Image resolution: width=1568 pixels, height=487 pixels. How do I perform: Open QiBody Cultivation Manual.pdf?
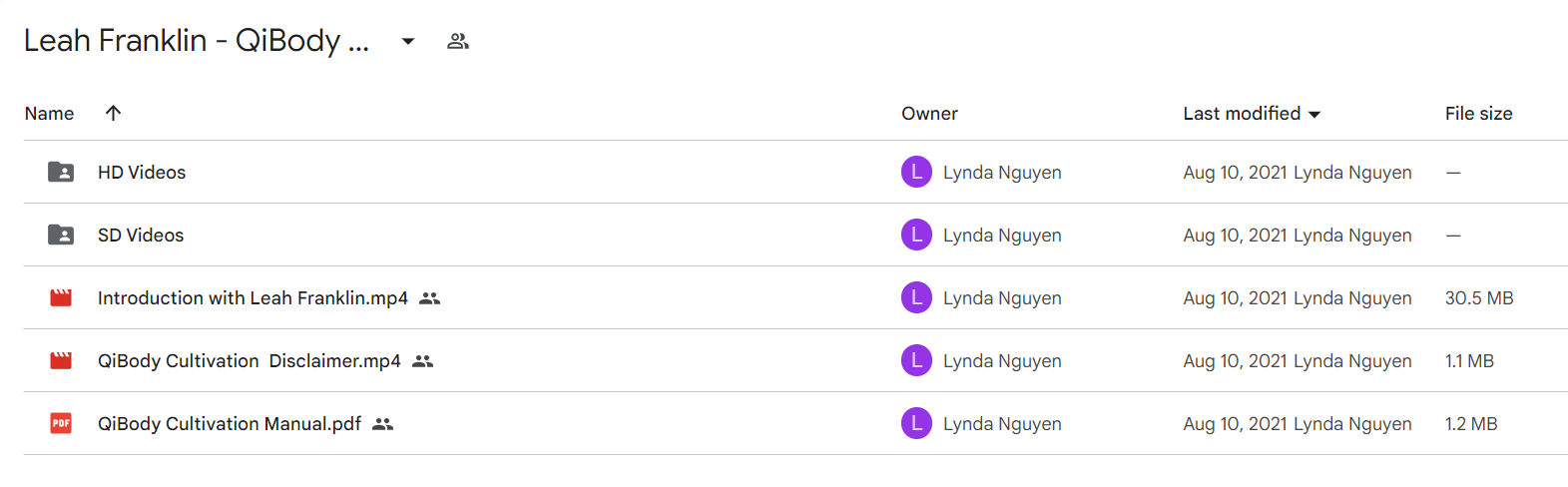230,423
